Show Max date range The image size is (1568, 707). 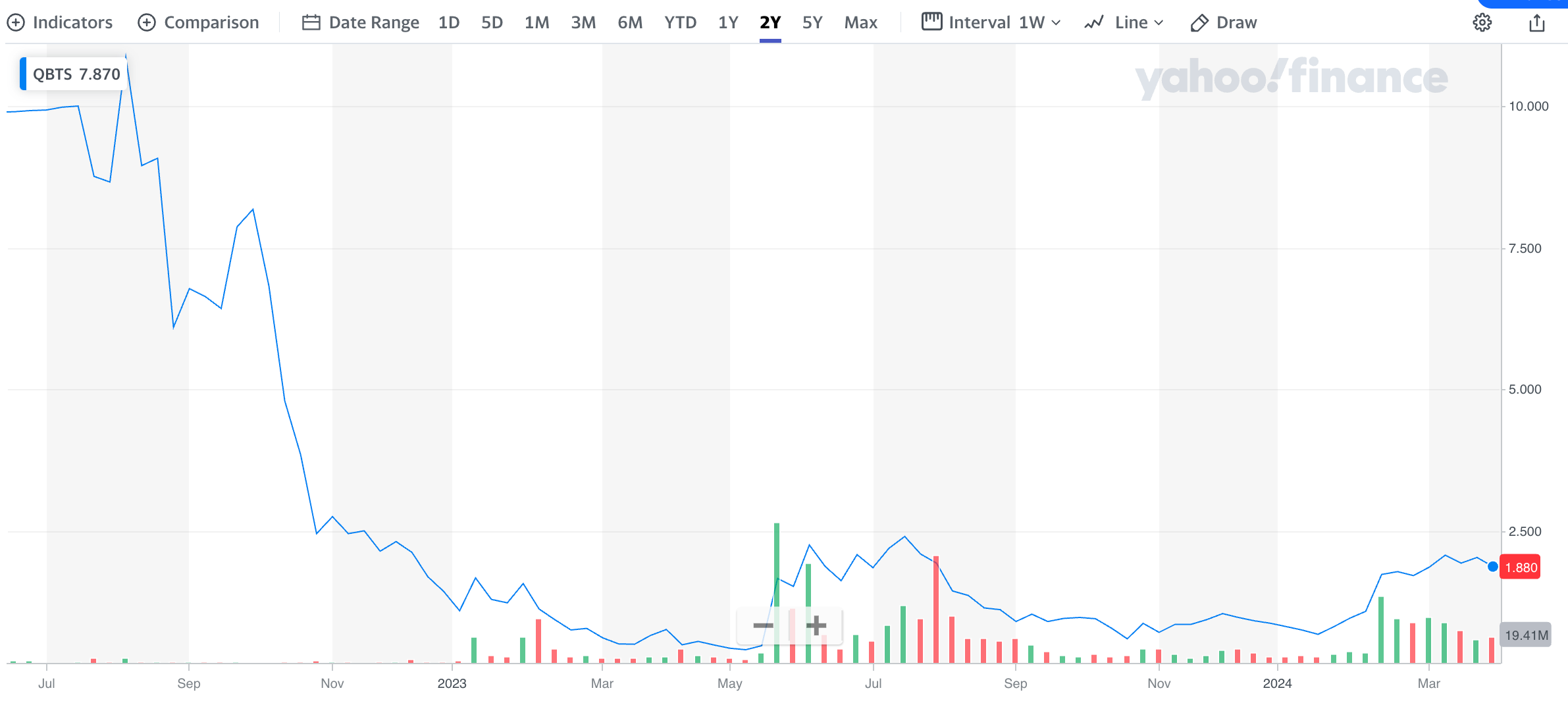tap(861, 22)
